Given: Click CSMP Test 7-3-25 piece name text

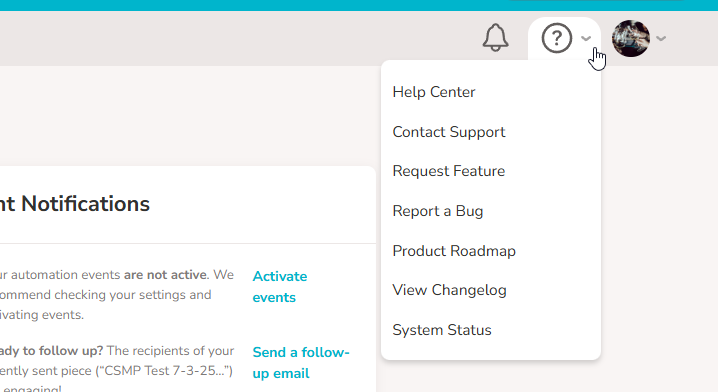Looking at the screenshot, I should (x=163, y=370).
